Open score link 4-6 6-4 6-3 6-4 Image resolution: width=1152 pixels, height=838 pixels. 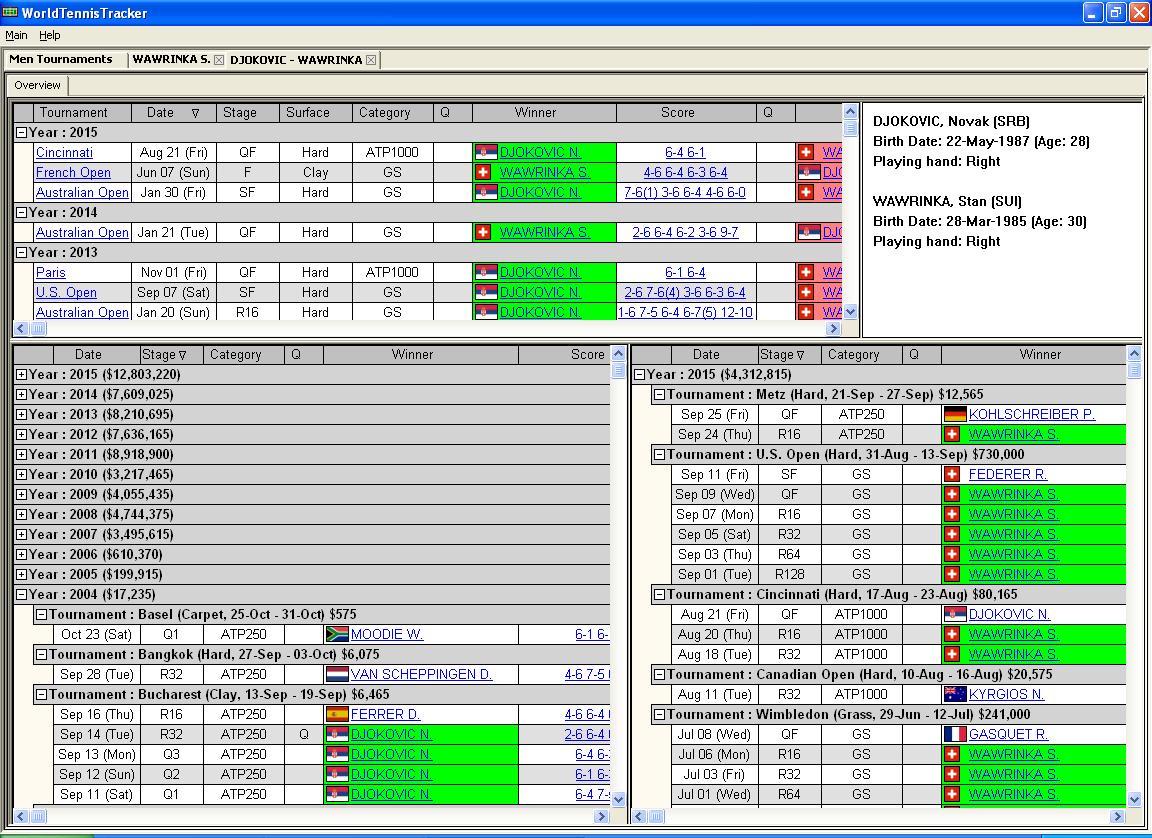[685, 172]
